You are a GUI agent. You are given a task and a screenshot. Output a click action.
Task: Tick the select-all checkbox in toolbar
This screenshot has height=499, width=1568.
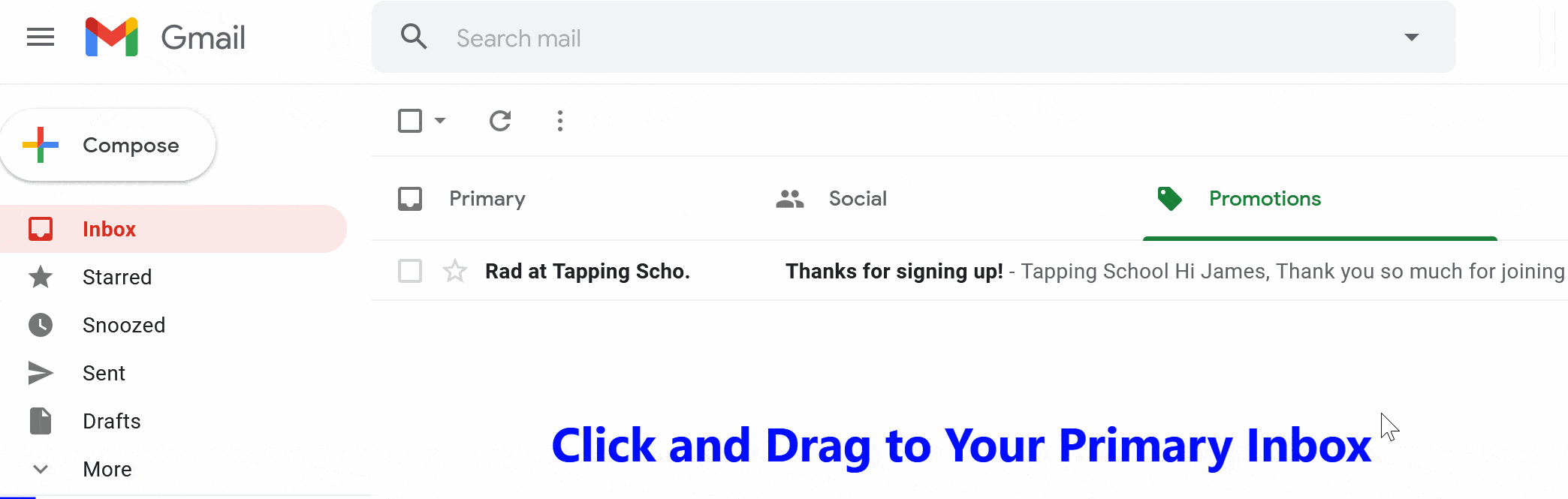[x=410, y=121]
